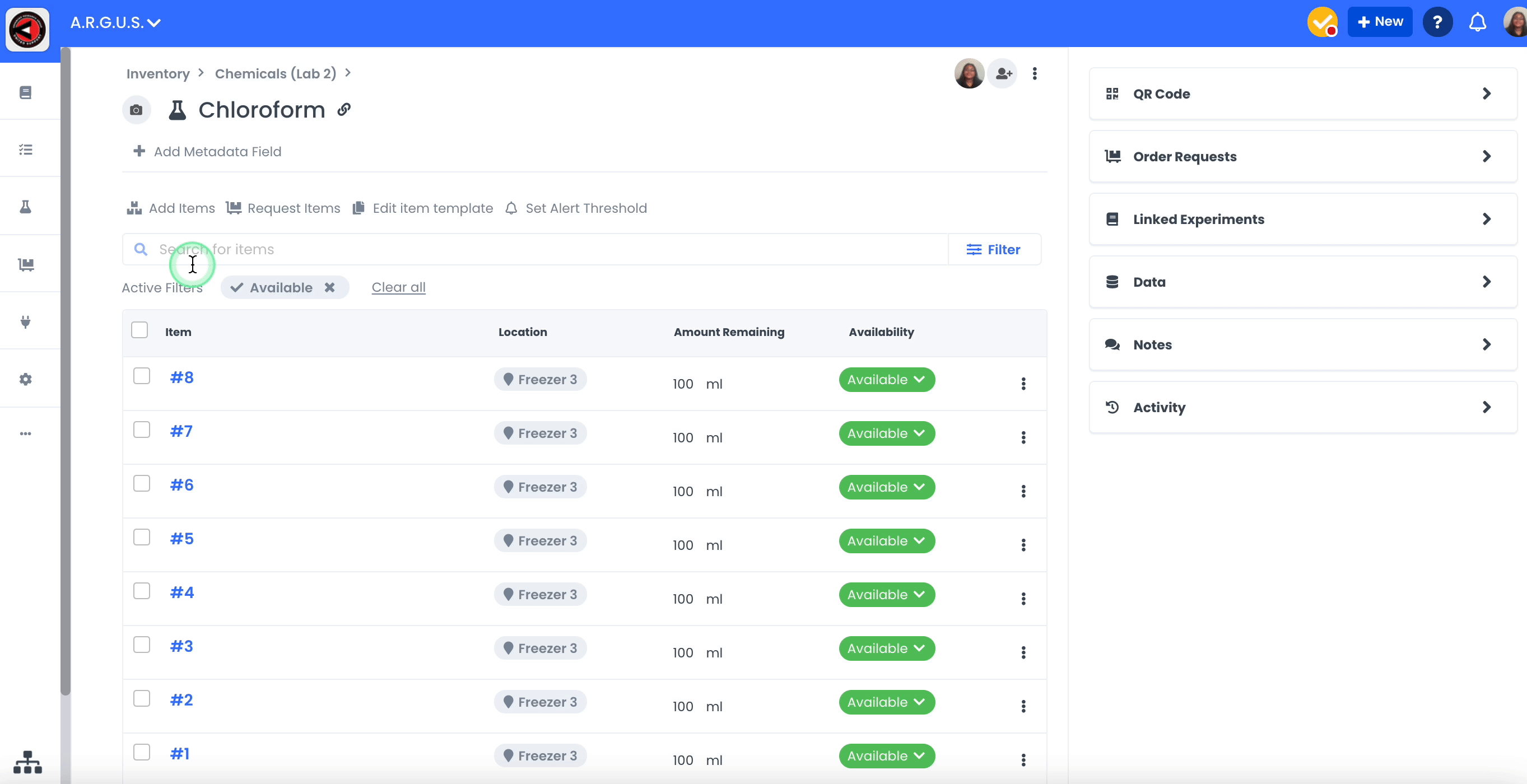
Task: Open three-dot menu for item #8
Action: [1023, 384]
